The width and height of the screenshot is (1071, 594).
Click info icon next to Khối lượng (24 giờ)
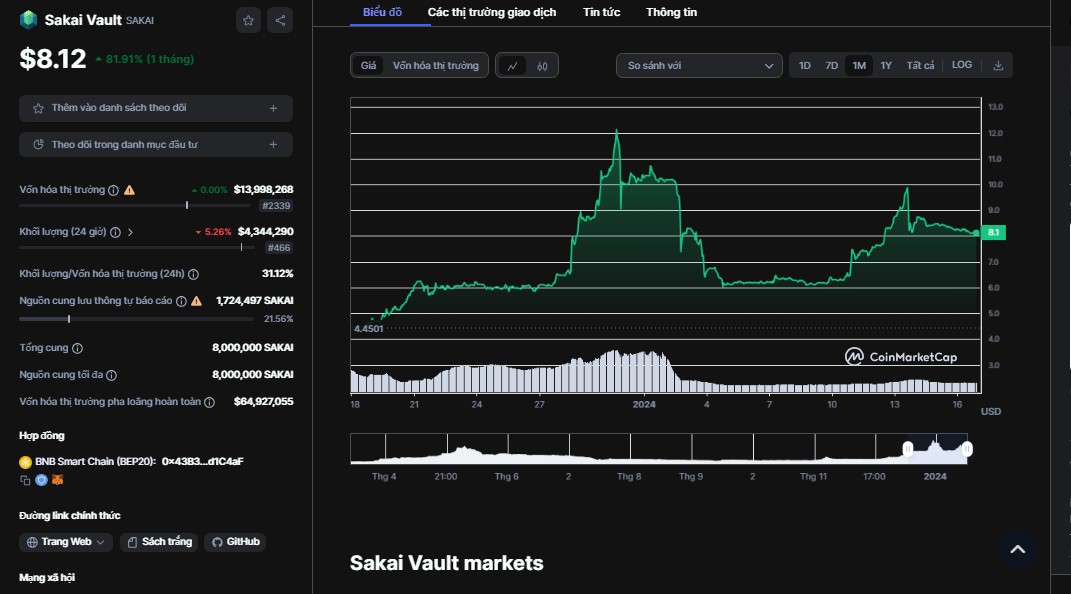(115, 232)
